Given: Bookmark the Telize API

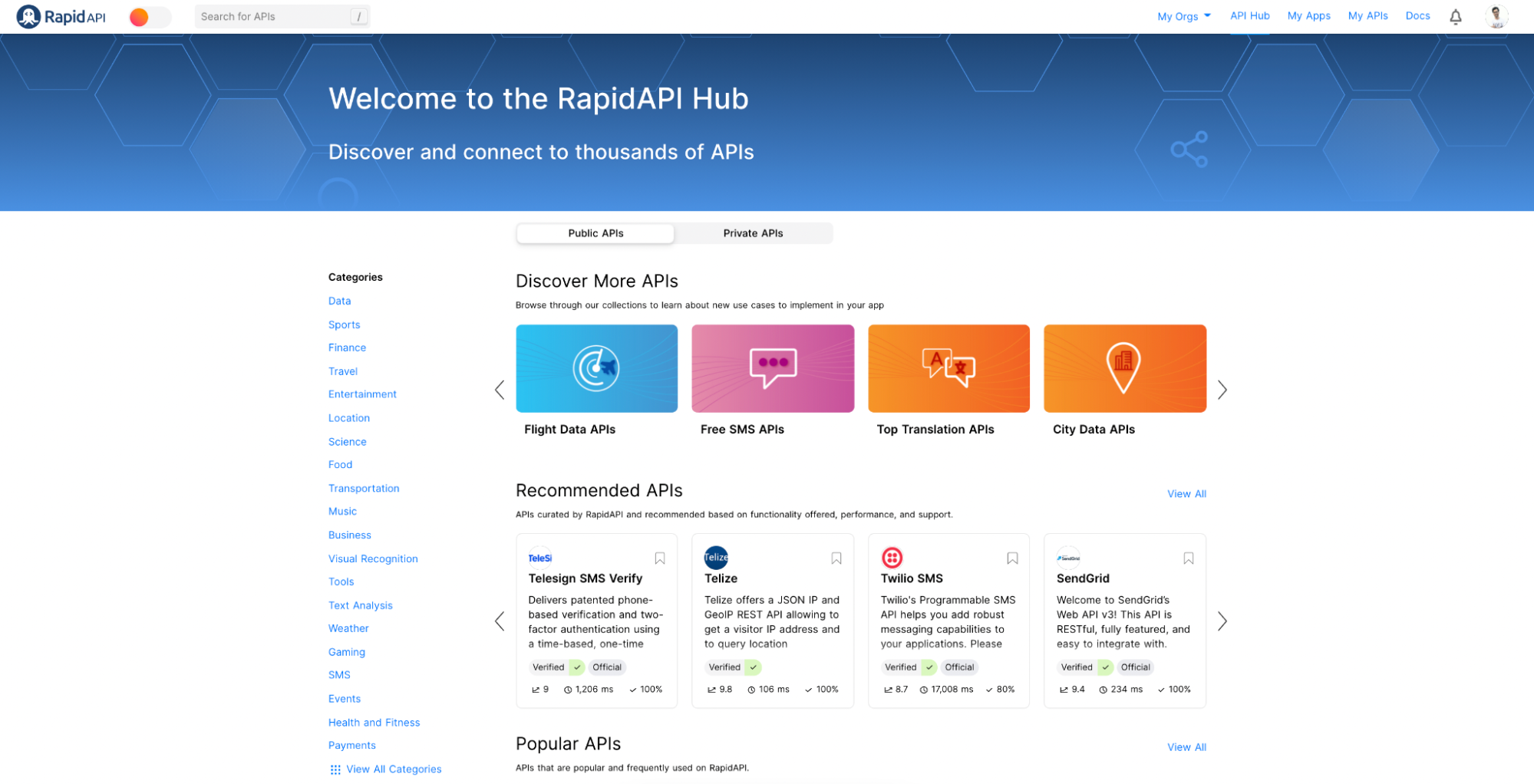Looking at the screenshot, I should [836, 559].
